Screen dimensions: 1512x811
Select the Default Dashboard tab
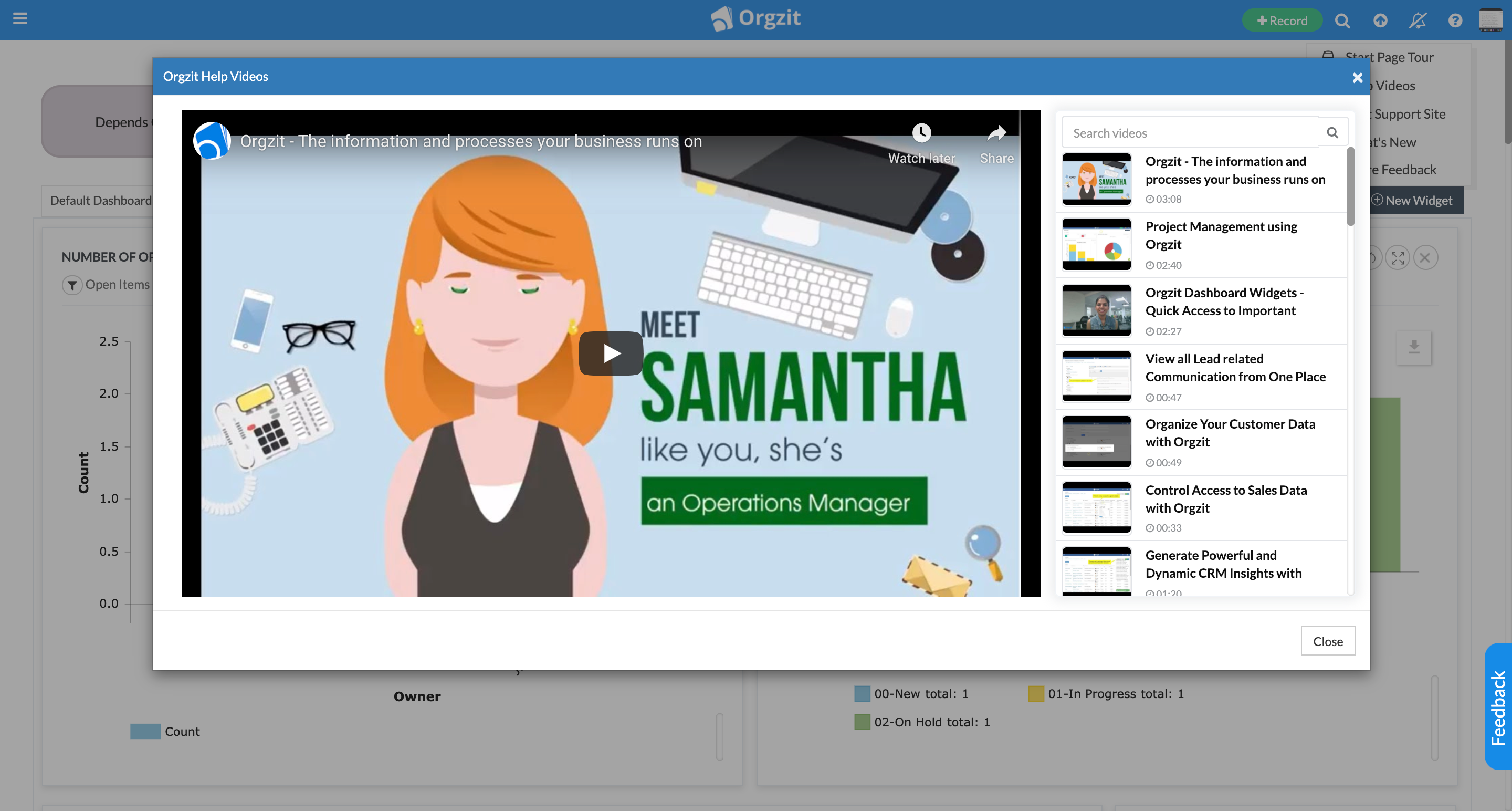pos(100,200)
